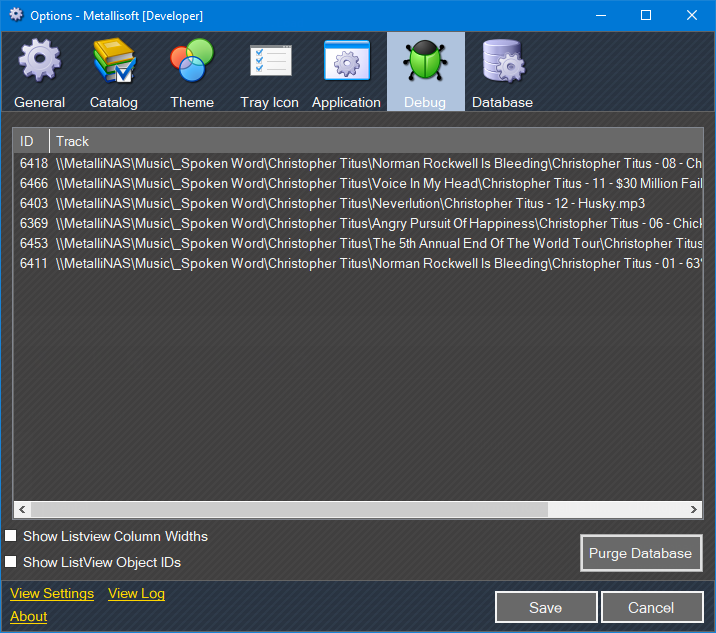
Task: Click the Purge Database button
Action: (640, 553)
